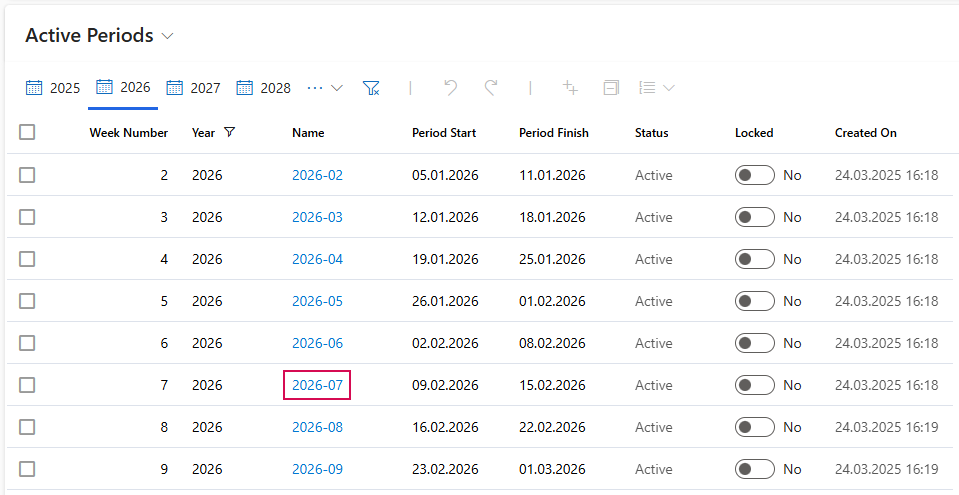
Task: Select the checkbox for week 5 row
Action: point(27,301)
